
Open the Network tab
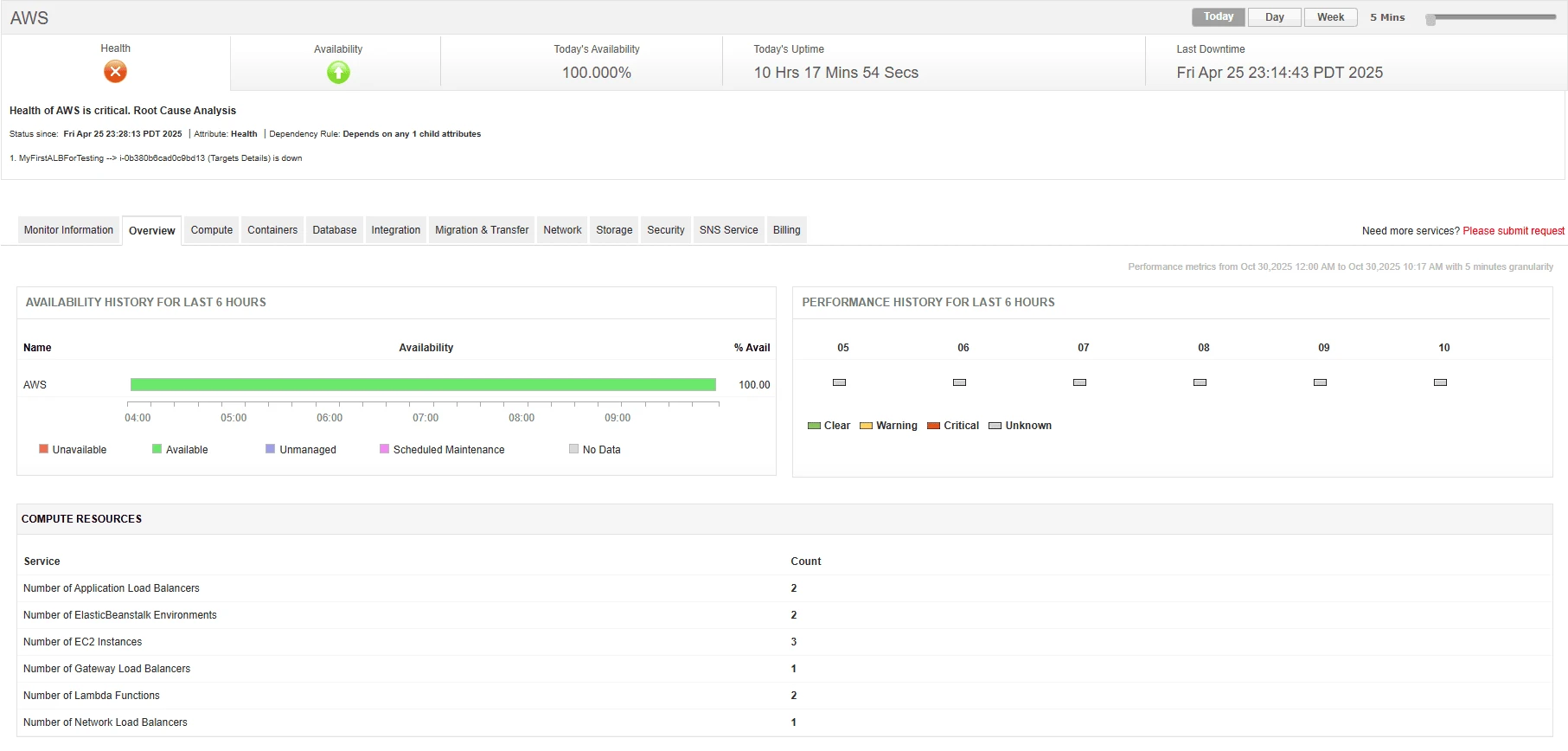click(562, 230)
